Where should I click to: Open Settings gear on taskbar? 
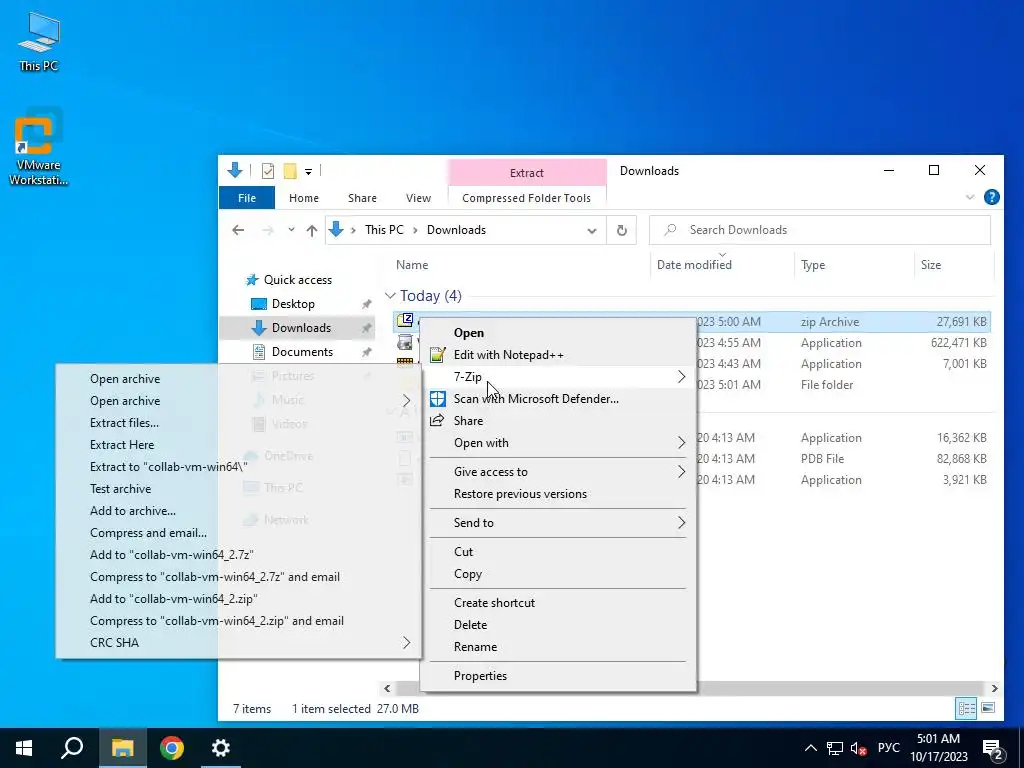[221, 748]
